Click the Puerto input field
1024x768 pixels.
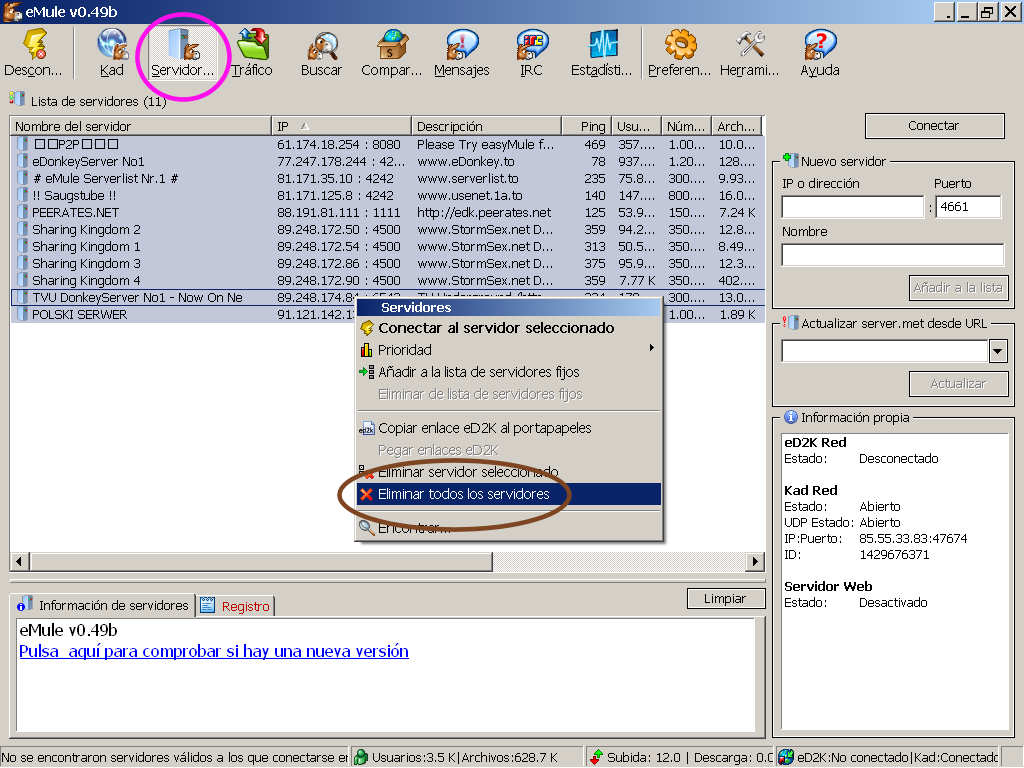point(968,207)
